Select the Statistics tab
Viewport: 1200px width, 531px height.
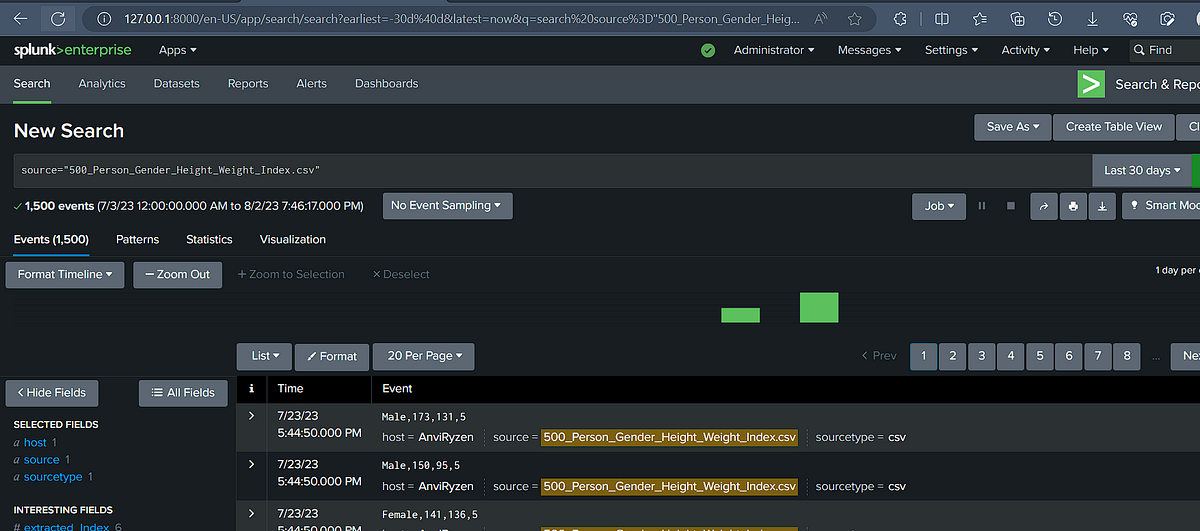209,240
